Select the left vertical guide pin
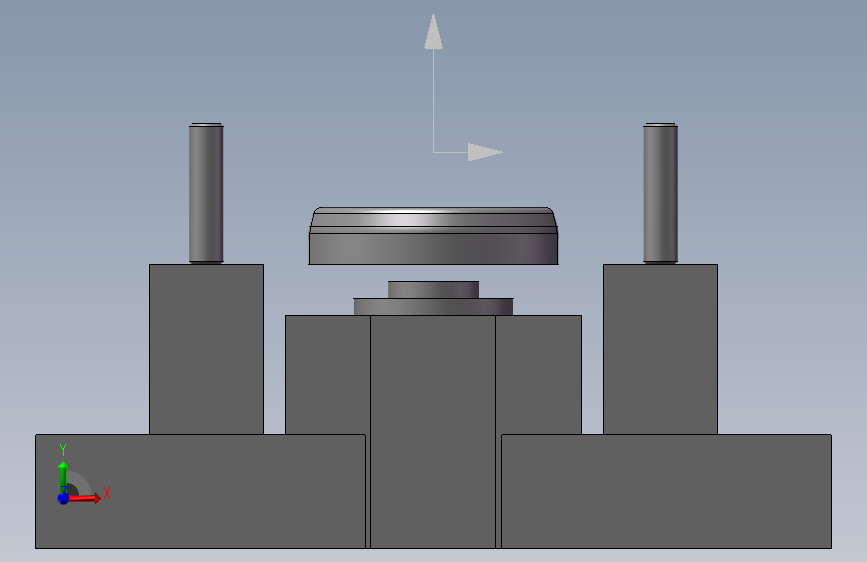 point(206,193)
